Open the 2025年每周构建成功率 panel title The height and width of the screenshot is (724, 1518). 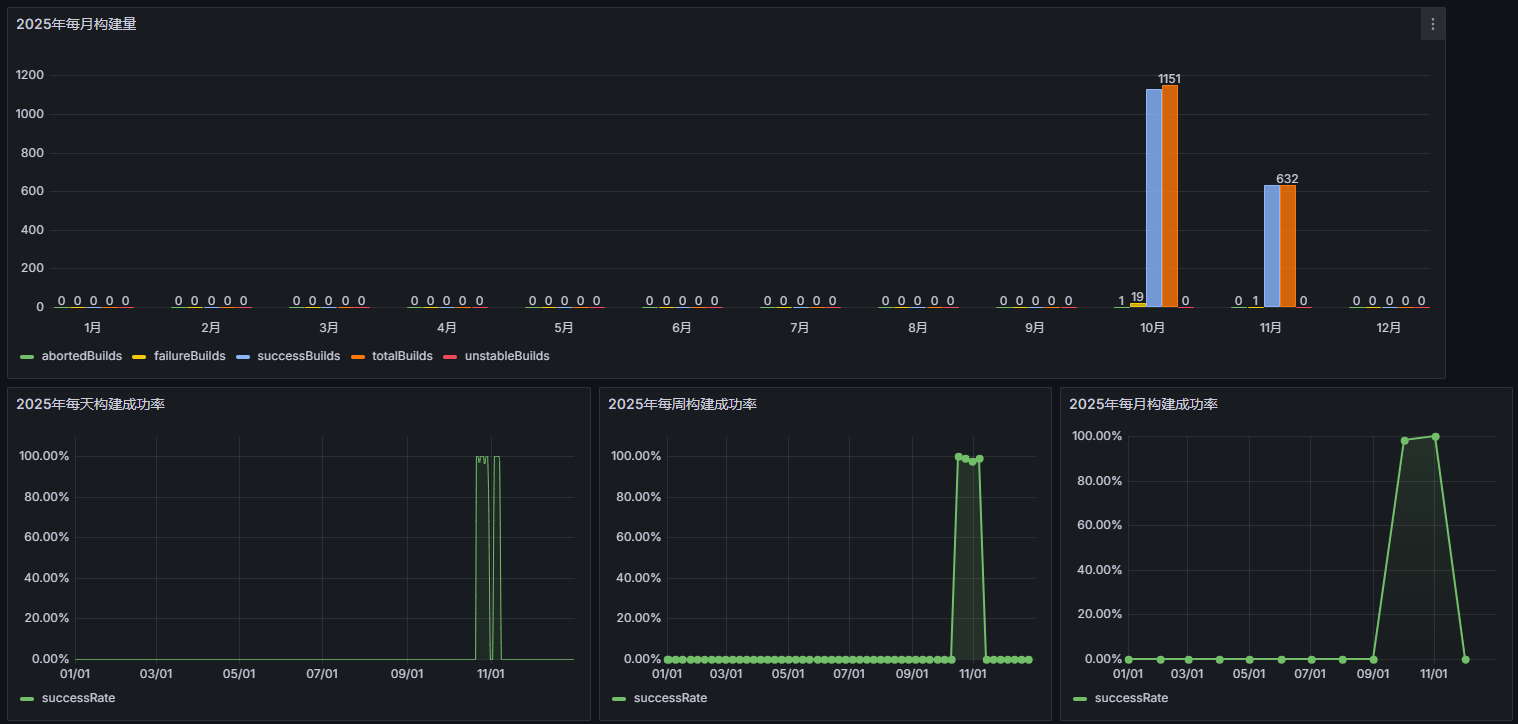682,404
